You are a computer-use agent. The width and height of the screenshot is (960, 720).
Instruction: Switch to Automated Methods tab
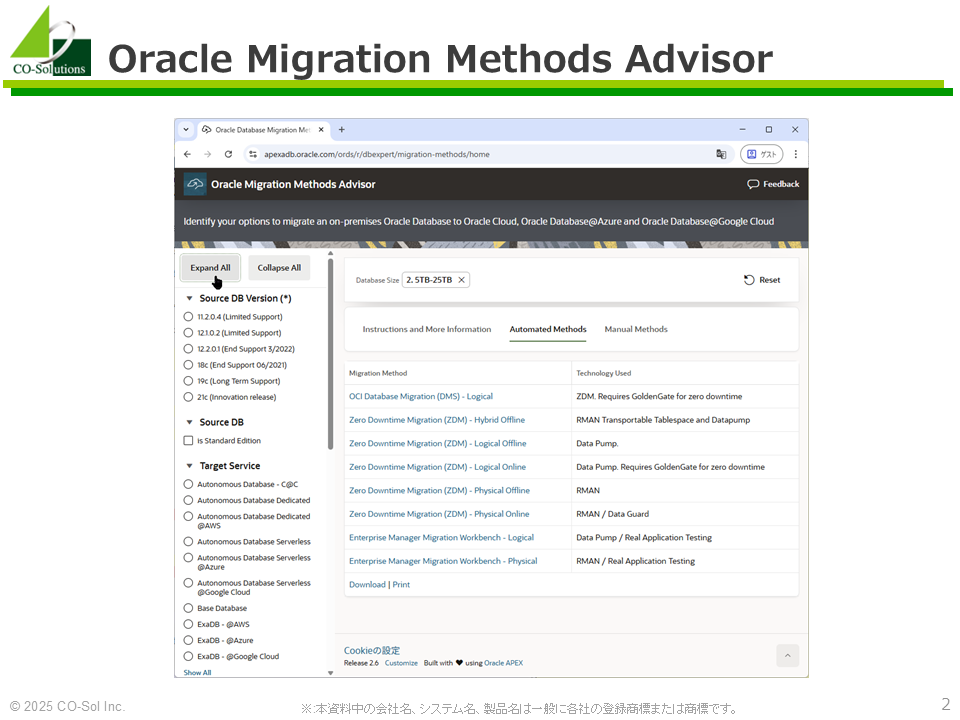[548, 329]
